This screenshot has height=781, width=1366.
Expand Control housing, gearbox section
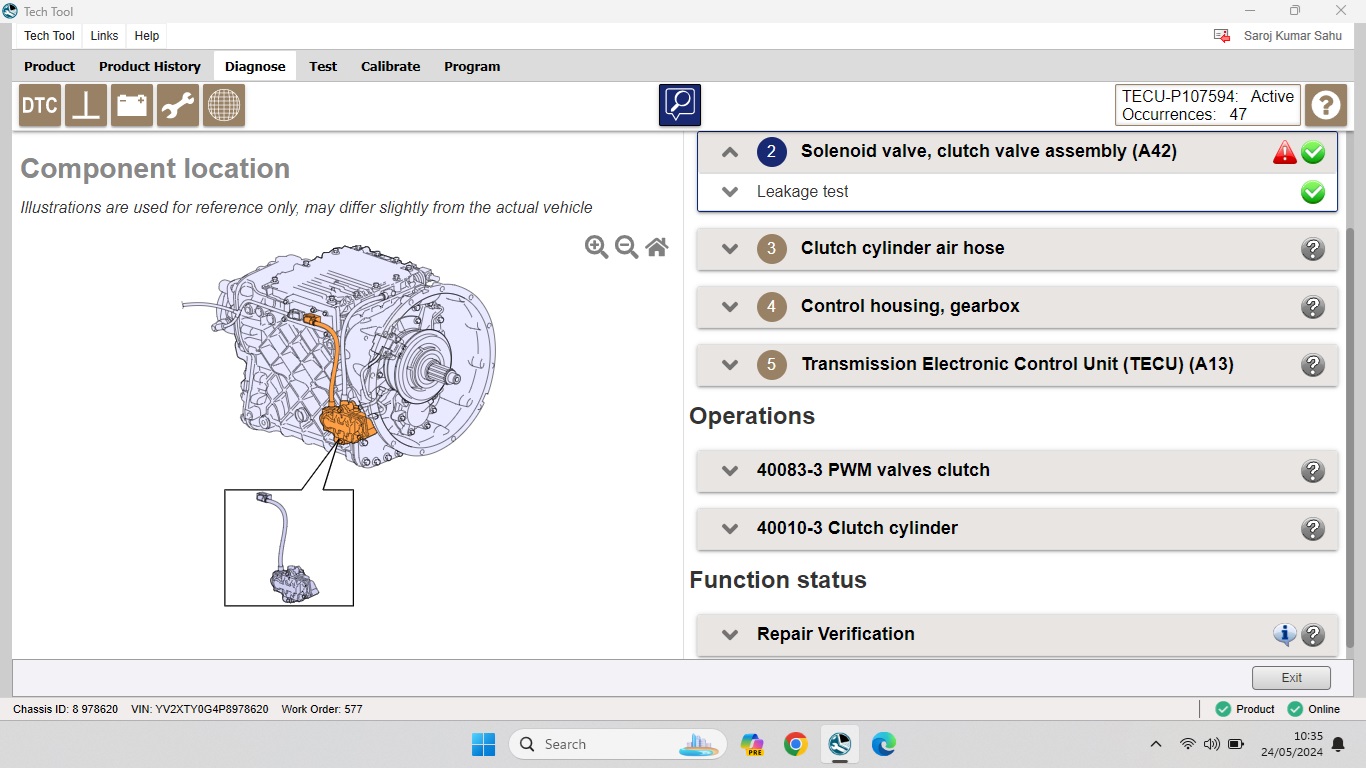[x=730, y=307]
